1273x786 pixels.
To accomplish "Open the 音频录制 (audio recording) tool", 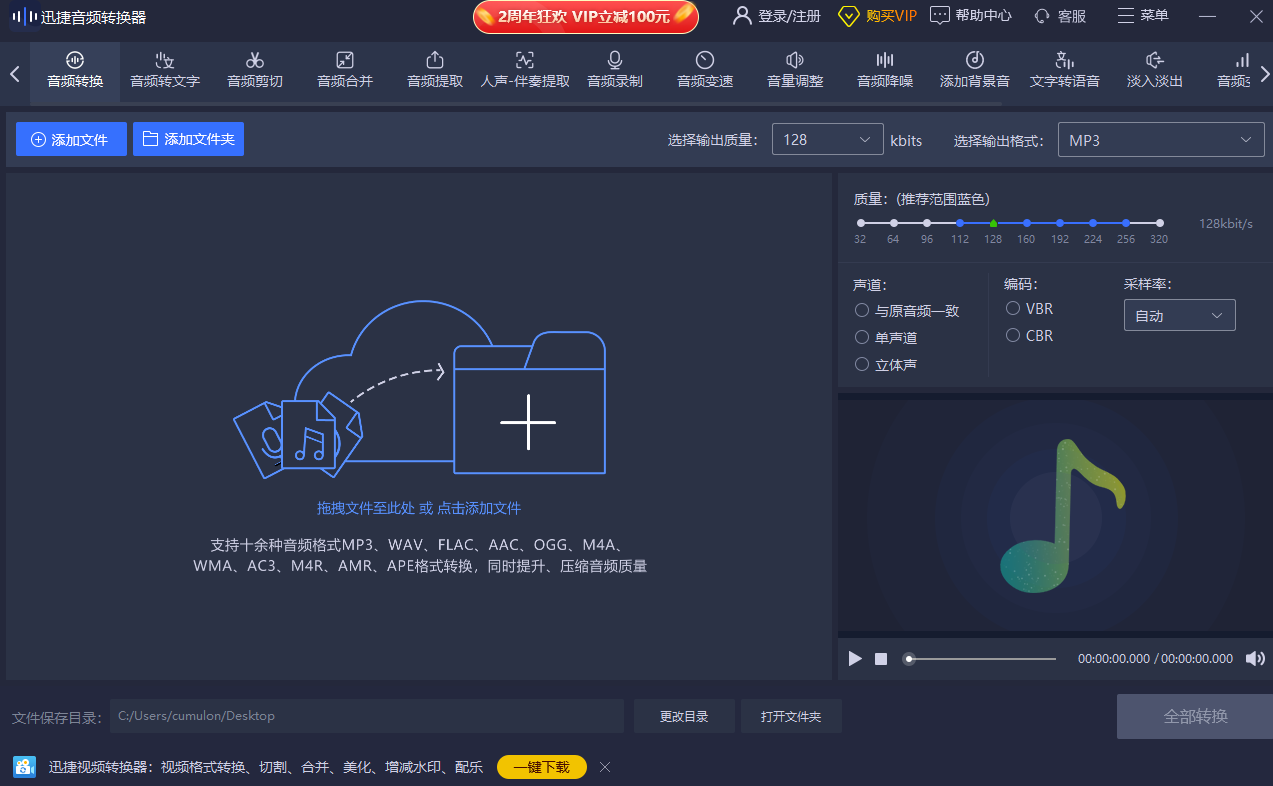I will (615, 70).
